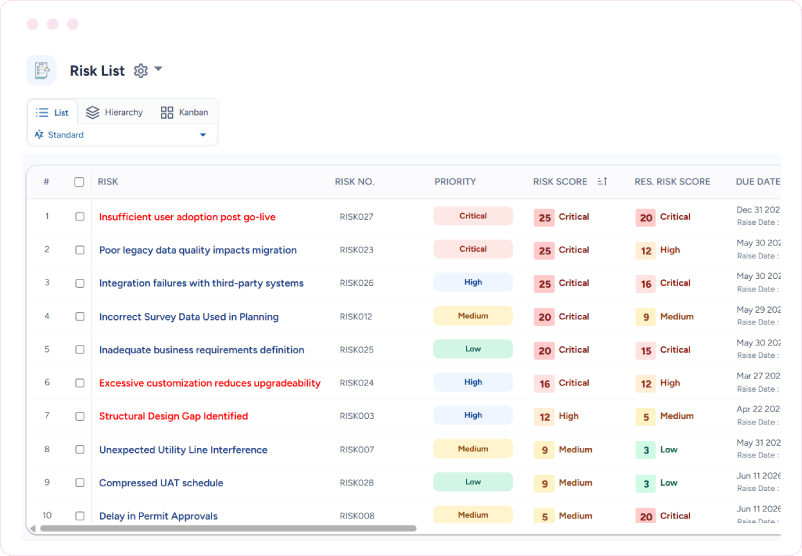Click the Medium priority badge for RISK012
This screenshot has width=802, height=556.
[473, 316]
